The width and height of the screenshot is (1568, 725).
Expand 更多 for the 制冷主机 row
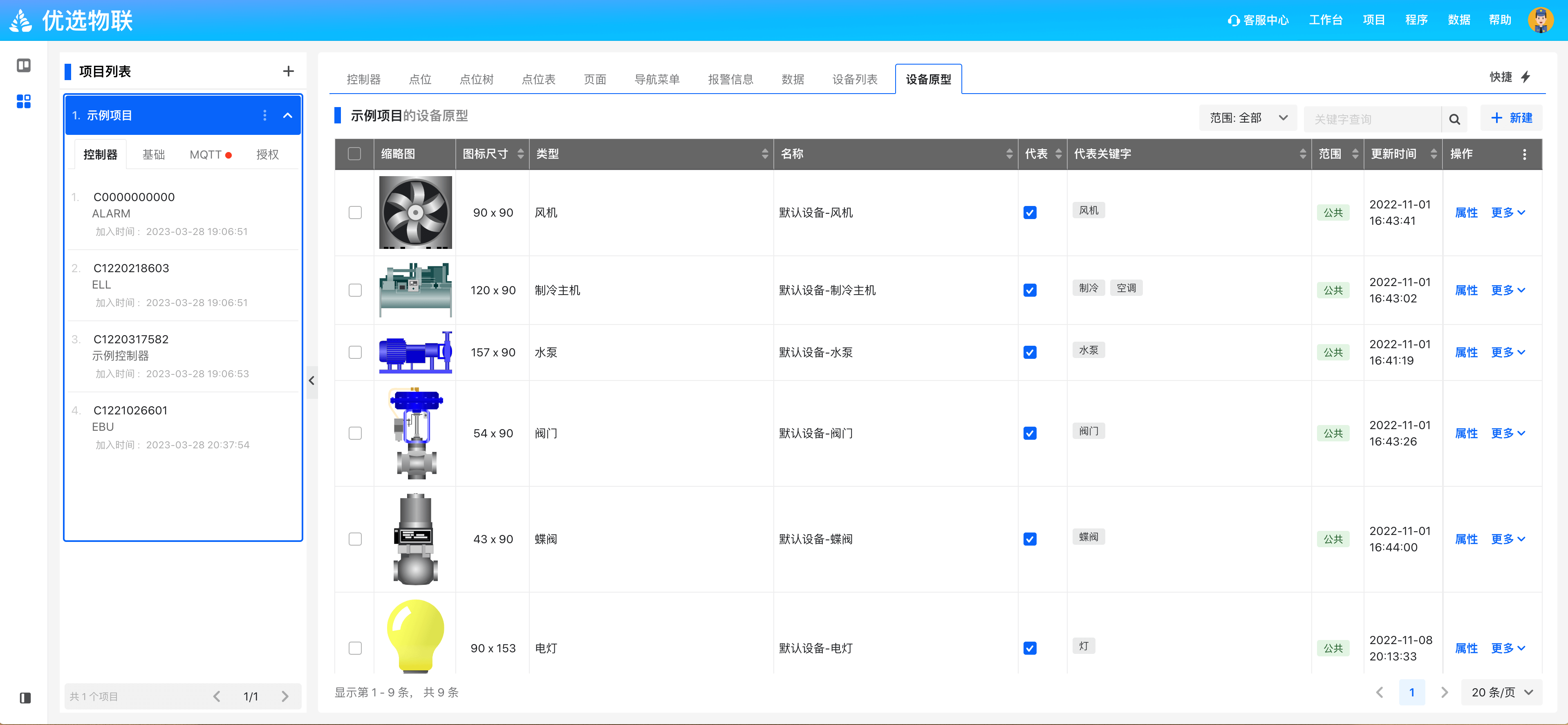pyautogui.click(x=1508, y=290)
